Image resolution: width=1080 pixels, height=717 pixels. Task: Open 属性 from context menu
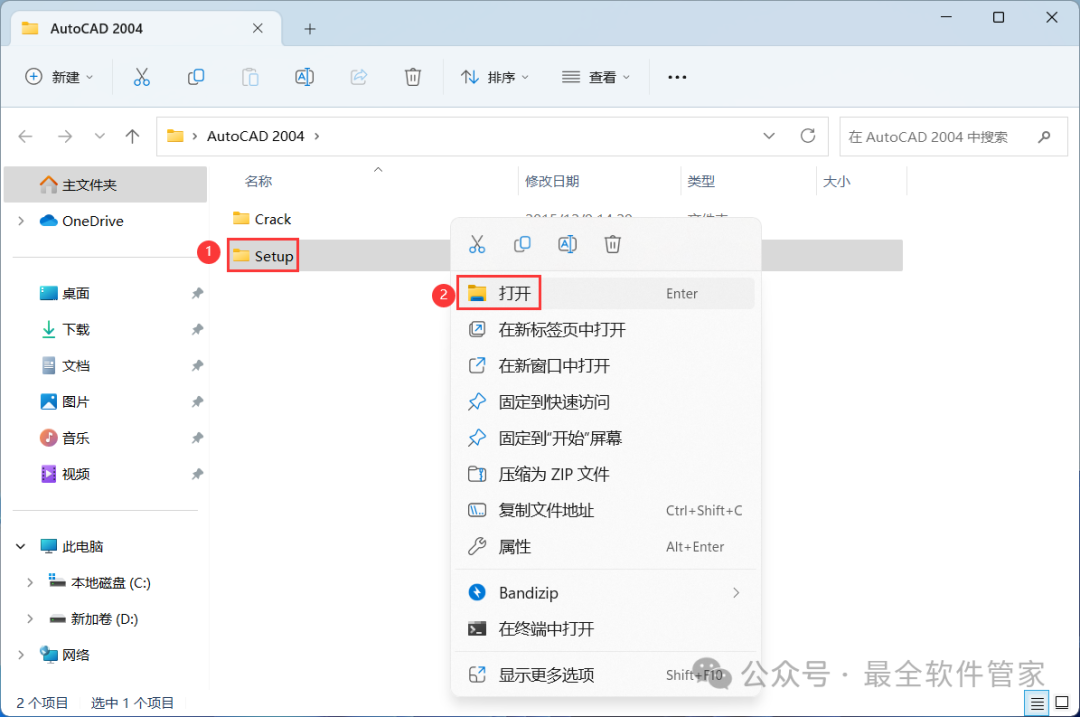605,547
